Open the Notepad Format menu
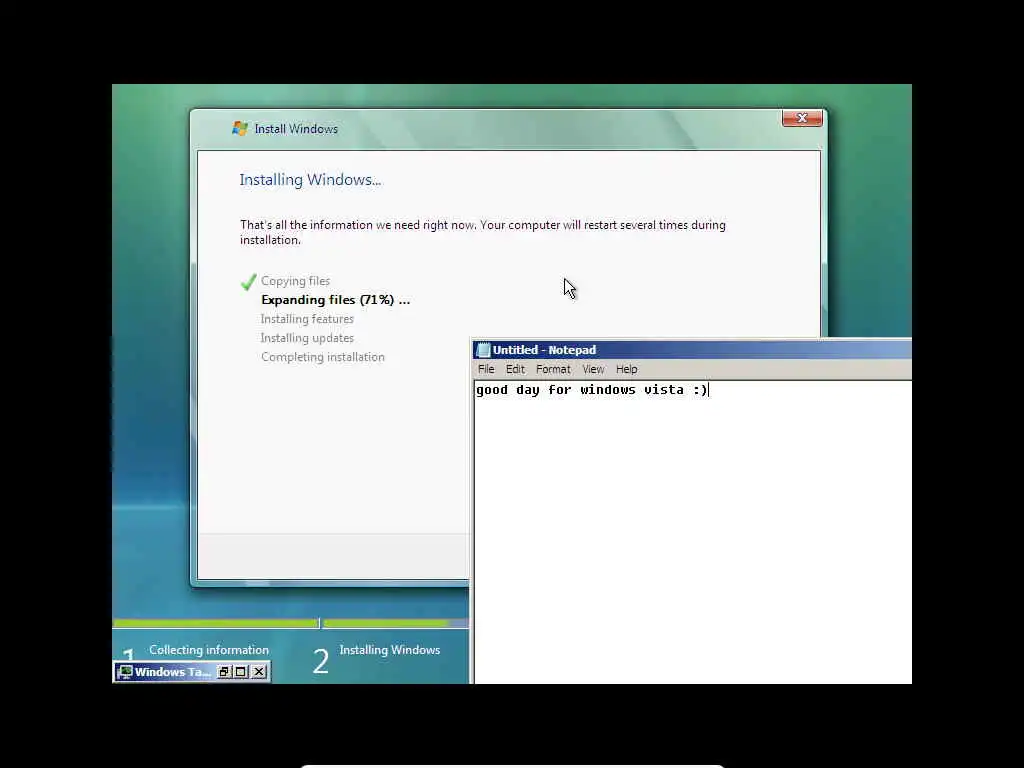This screenshot has width=1024, height=768. coord(553,369)
